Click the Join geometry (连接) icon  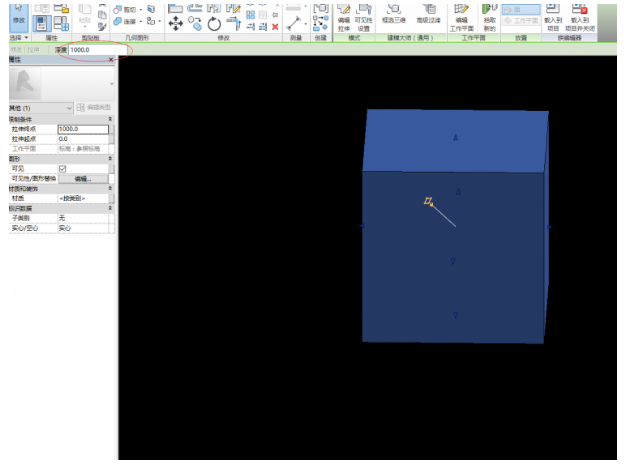pyautogui.click(x=118, y=21)
